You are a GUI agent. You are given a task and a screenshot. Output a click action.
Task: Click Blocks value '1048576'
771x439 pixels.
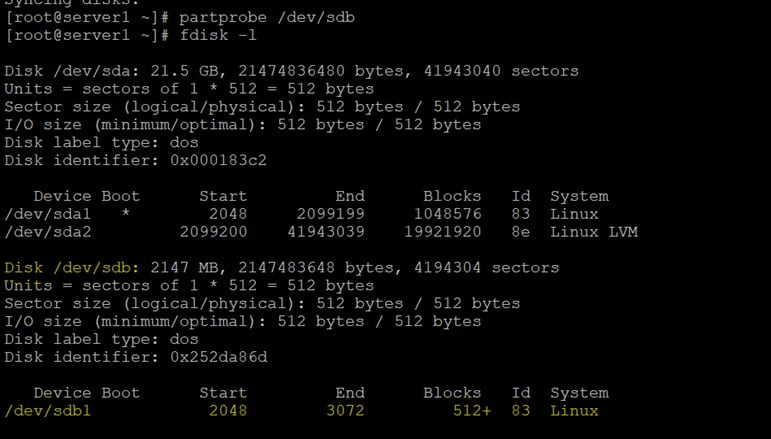447,214
